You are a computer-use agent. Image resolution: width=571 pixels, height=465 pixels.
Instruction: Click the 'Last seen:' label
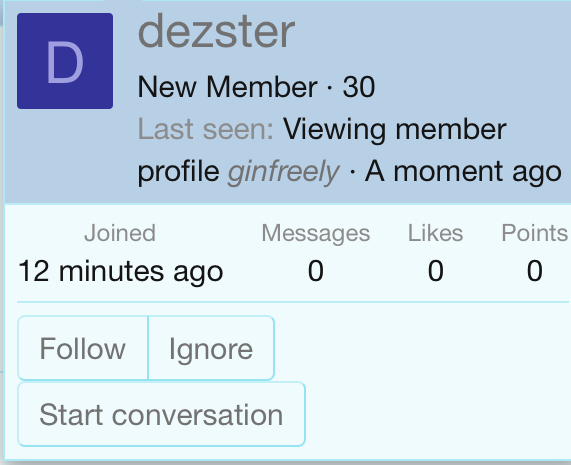point(206,129)
